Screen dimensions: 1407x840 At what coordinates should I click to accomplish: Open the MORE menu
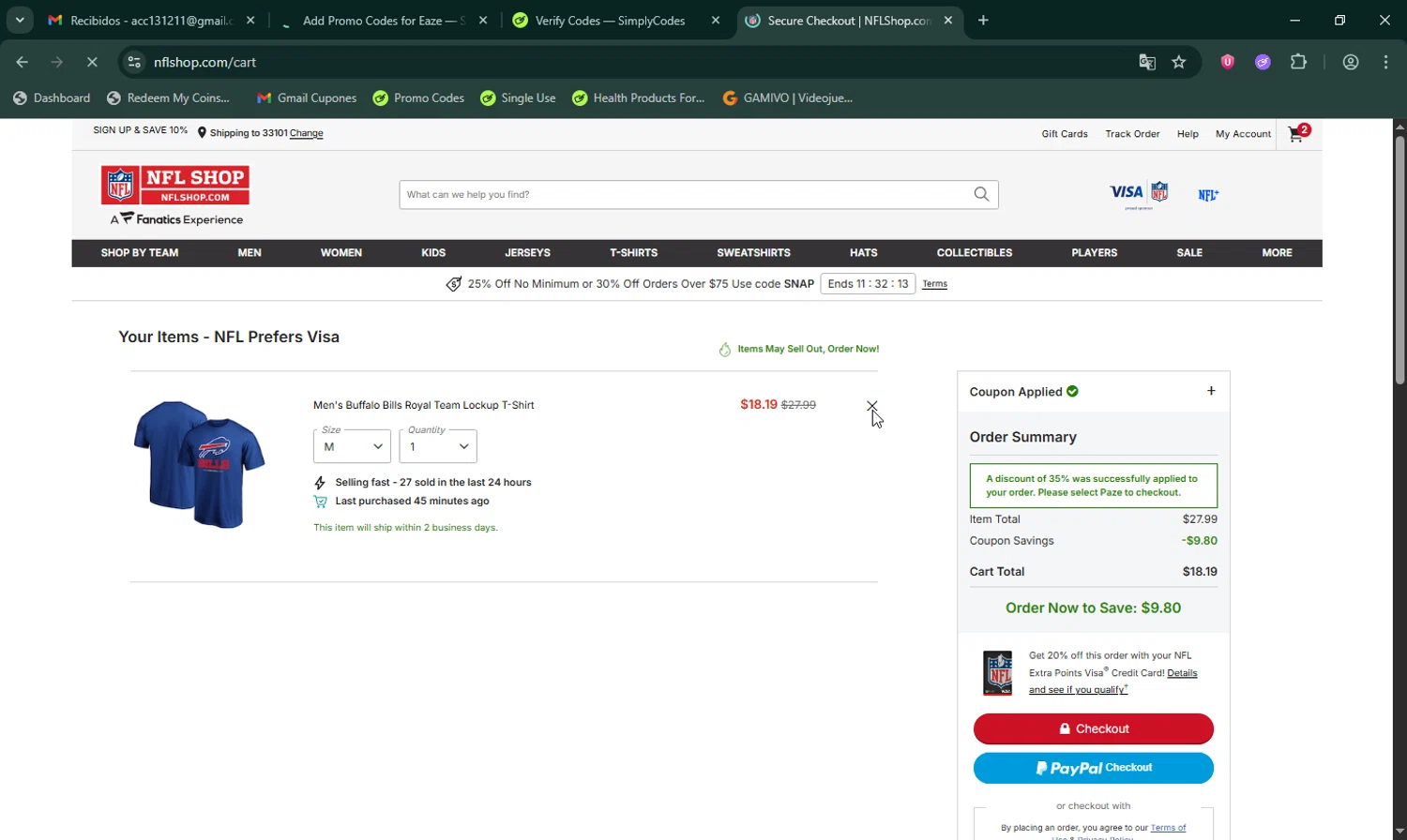1277,253
